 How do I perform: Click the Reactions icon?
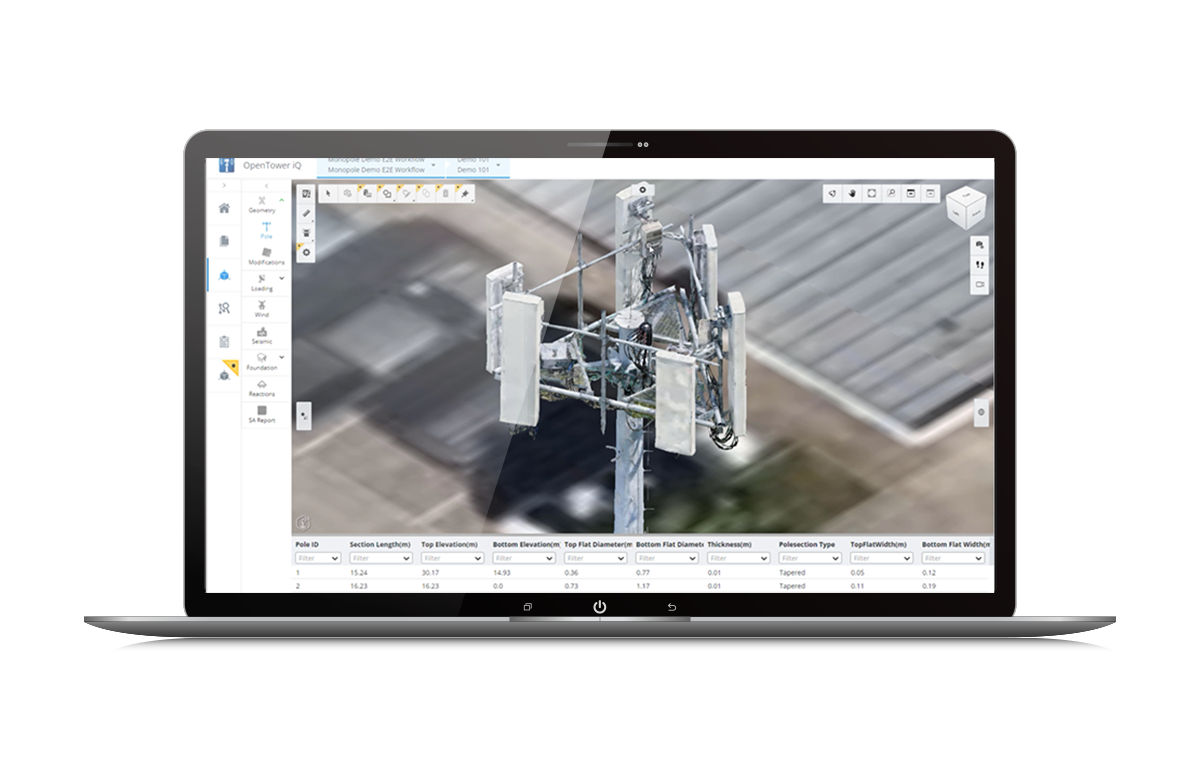(261, 388)
